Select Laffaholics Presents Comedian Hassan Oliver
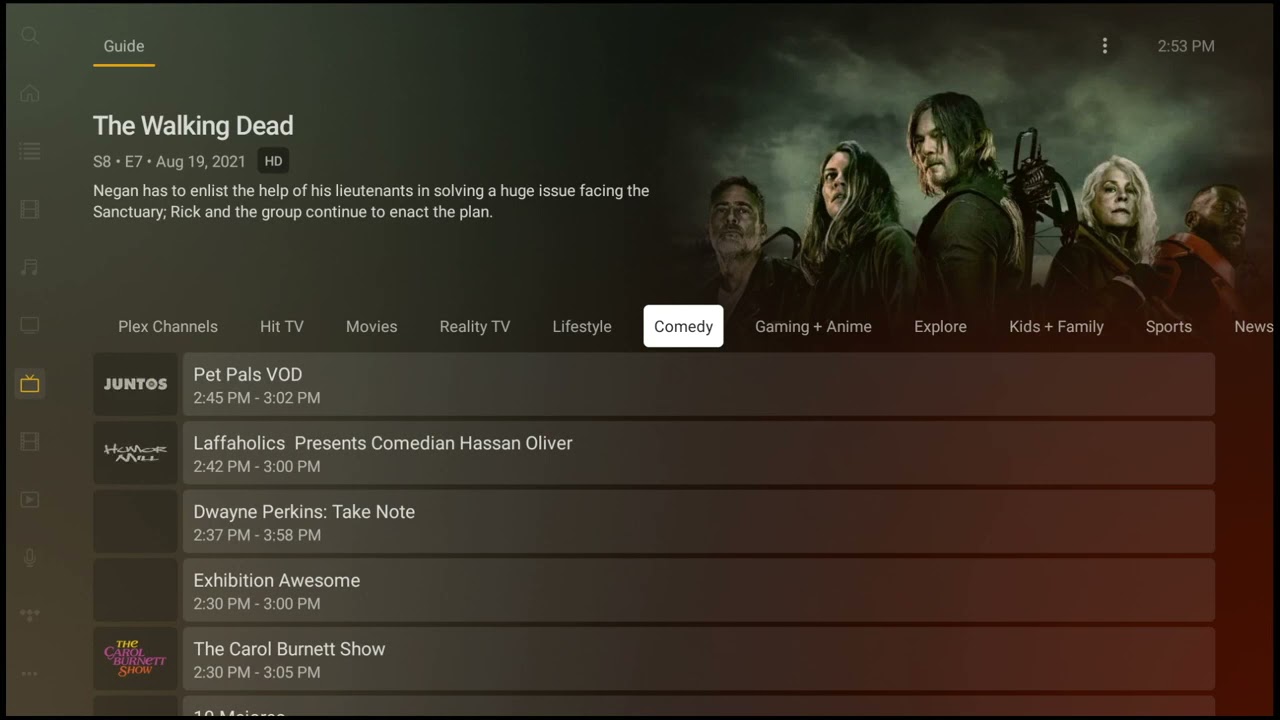 (698, 453)
